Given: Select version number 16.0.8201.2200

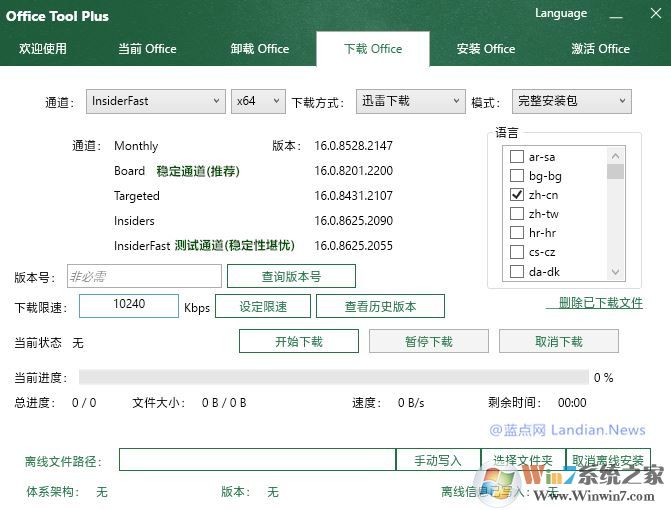Looking at the screenshot, I should 353,171.
